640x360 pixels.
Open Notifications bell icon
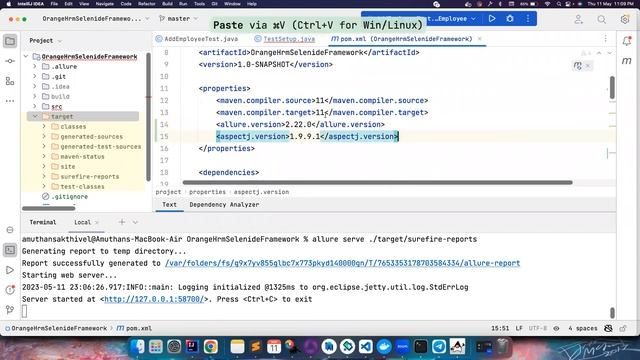[627, 41]
